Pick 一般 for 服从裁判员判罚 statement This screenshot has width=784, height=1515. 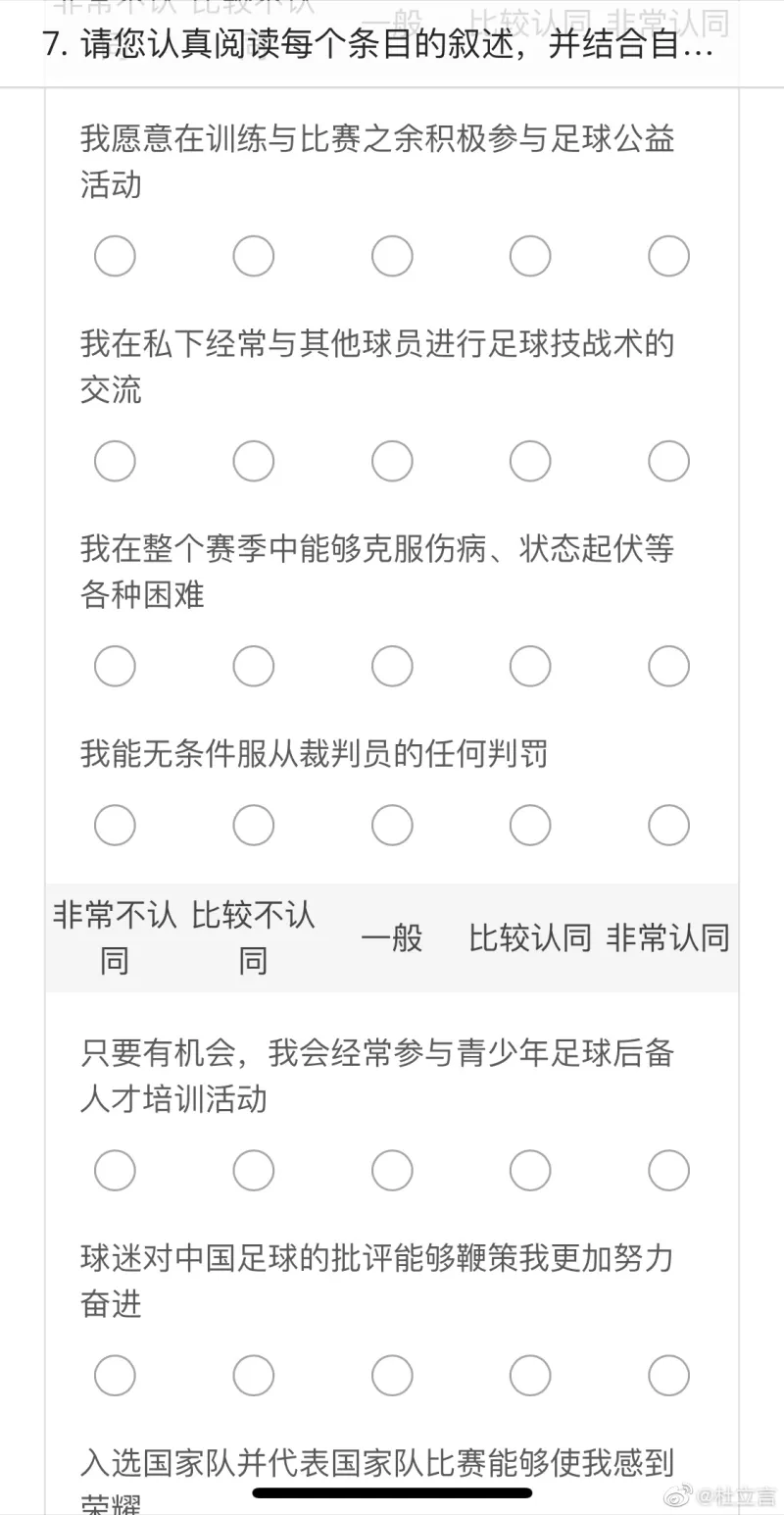(x=392, y=825)
